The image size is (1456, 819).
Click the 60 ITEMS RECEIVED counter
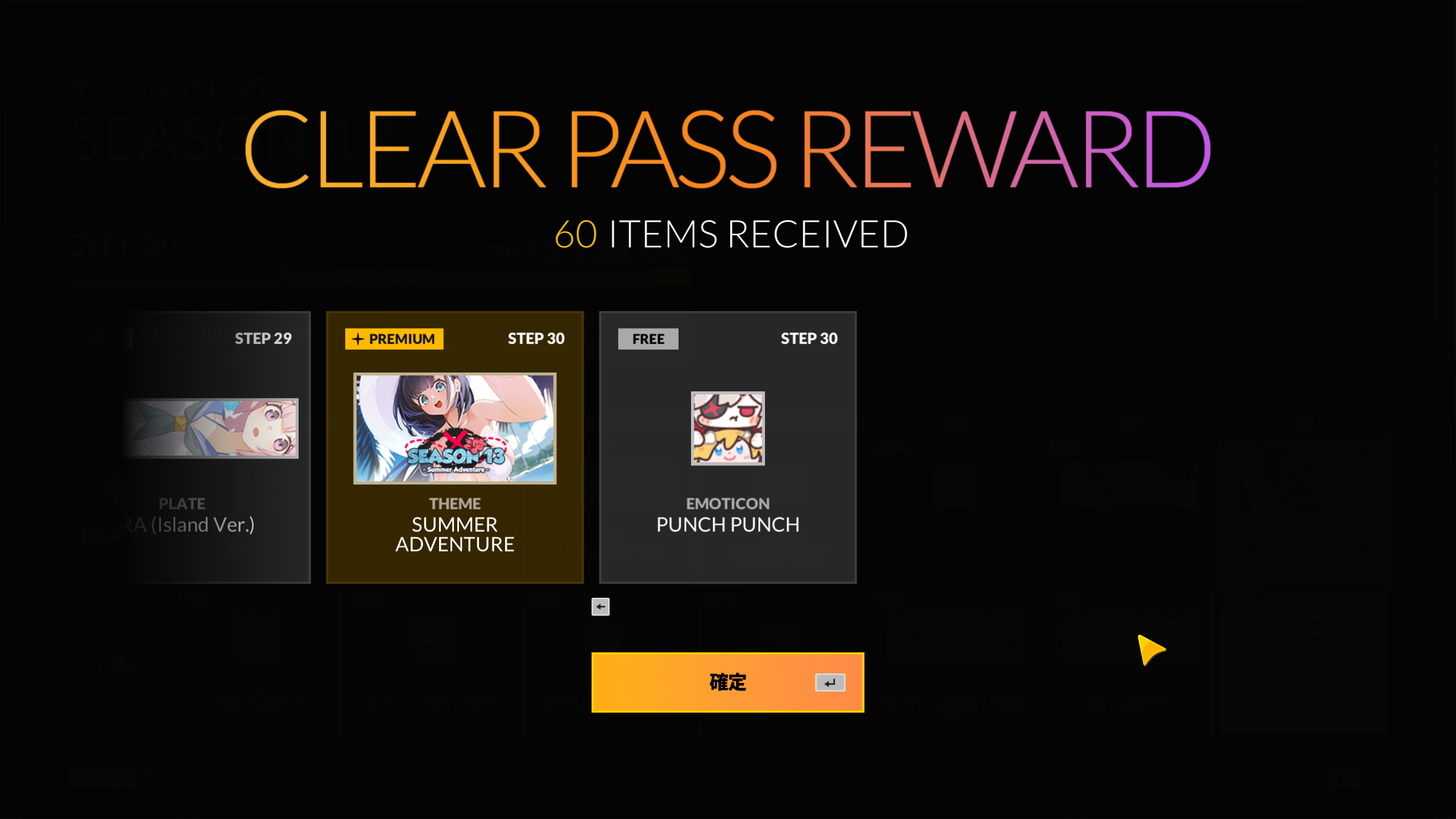(x=731, y=234)
